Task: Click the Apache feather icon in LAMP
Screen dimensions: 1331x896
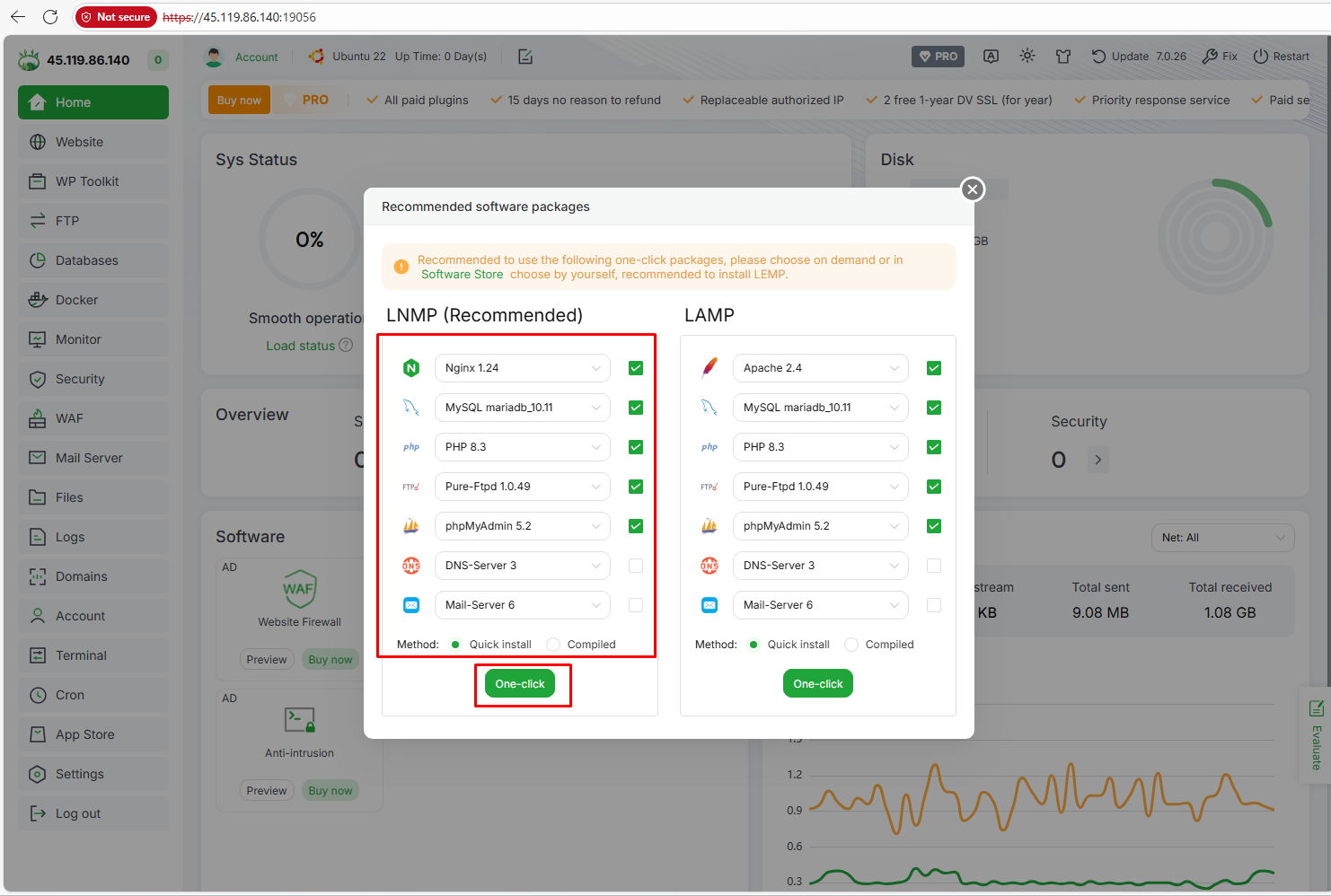Action: 710,368
